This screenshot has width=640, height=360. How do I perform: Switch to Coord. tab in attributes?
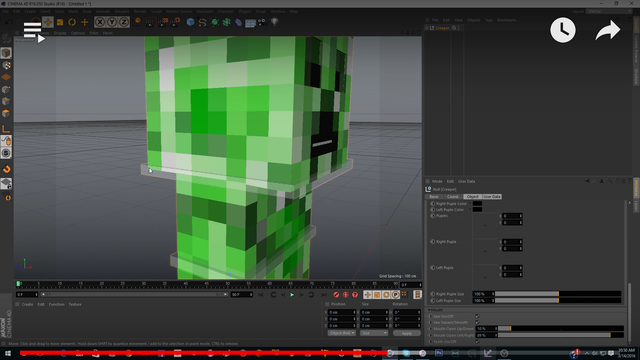453,197
